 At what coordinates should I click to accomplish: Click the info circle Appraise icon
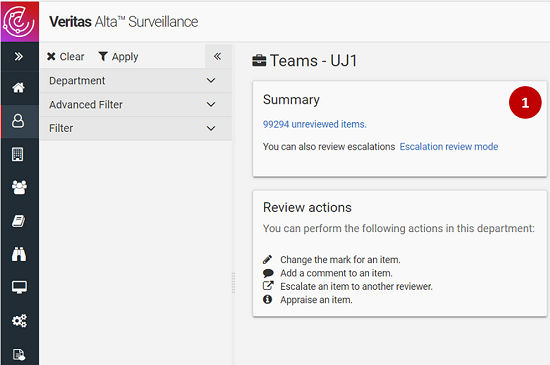(x=267, y=299)
